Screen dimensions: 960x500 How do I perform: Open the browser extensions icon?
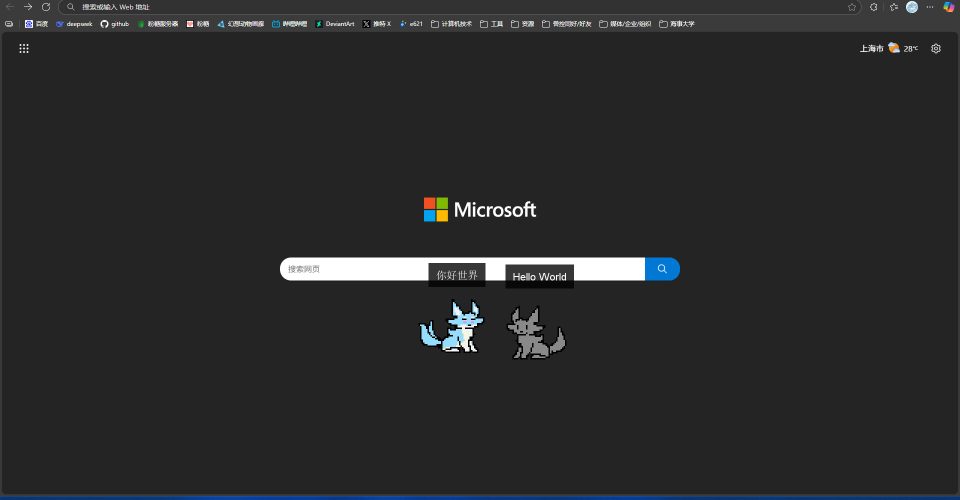[x=874, y=7]
